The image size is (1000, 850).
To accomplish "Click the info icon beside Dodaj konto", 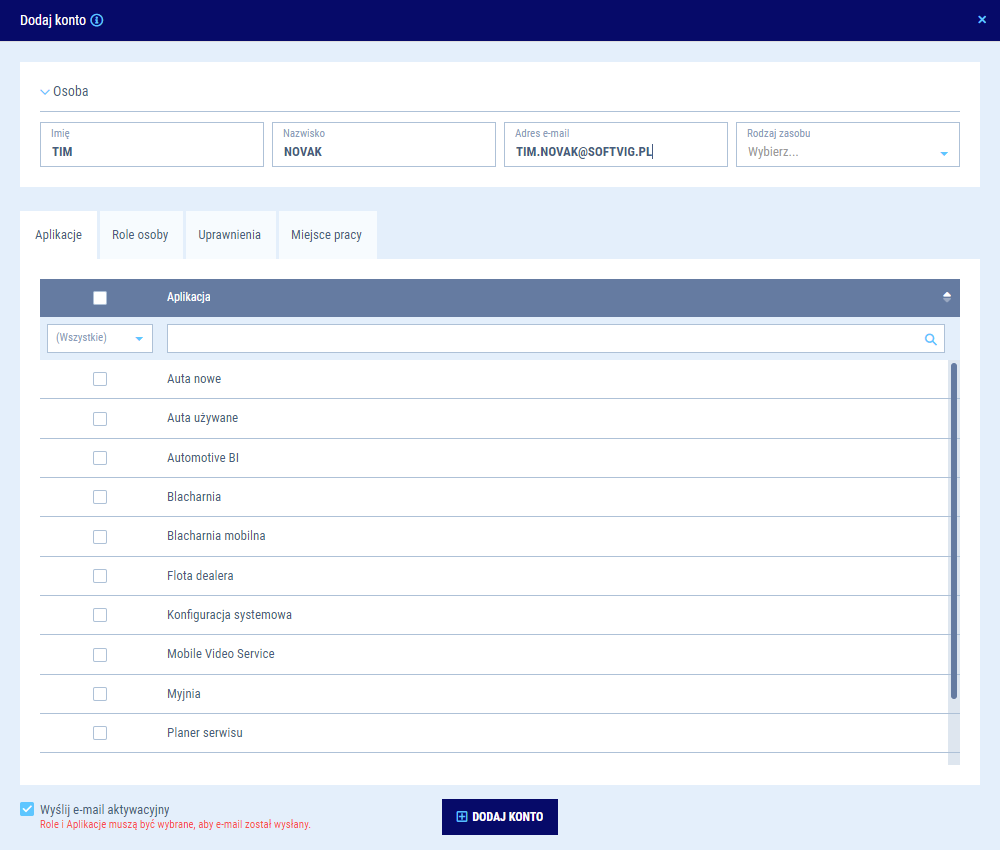I will pyautogui.click(x=97, y=20).
